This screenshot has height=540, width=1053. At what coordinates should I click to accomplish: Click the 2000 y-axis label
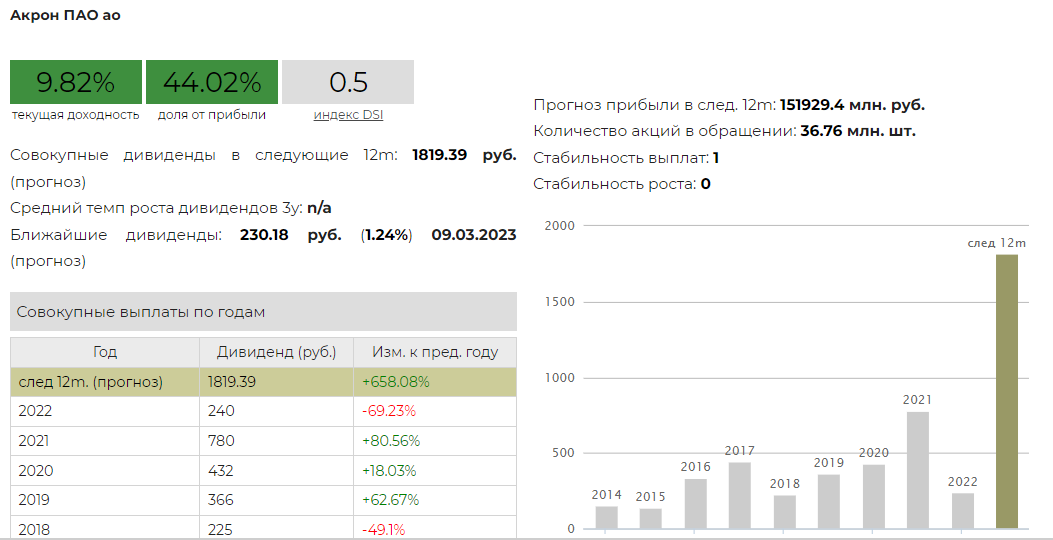(x=559, y=226)
